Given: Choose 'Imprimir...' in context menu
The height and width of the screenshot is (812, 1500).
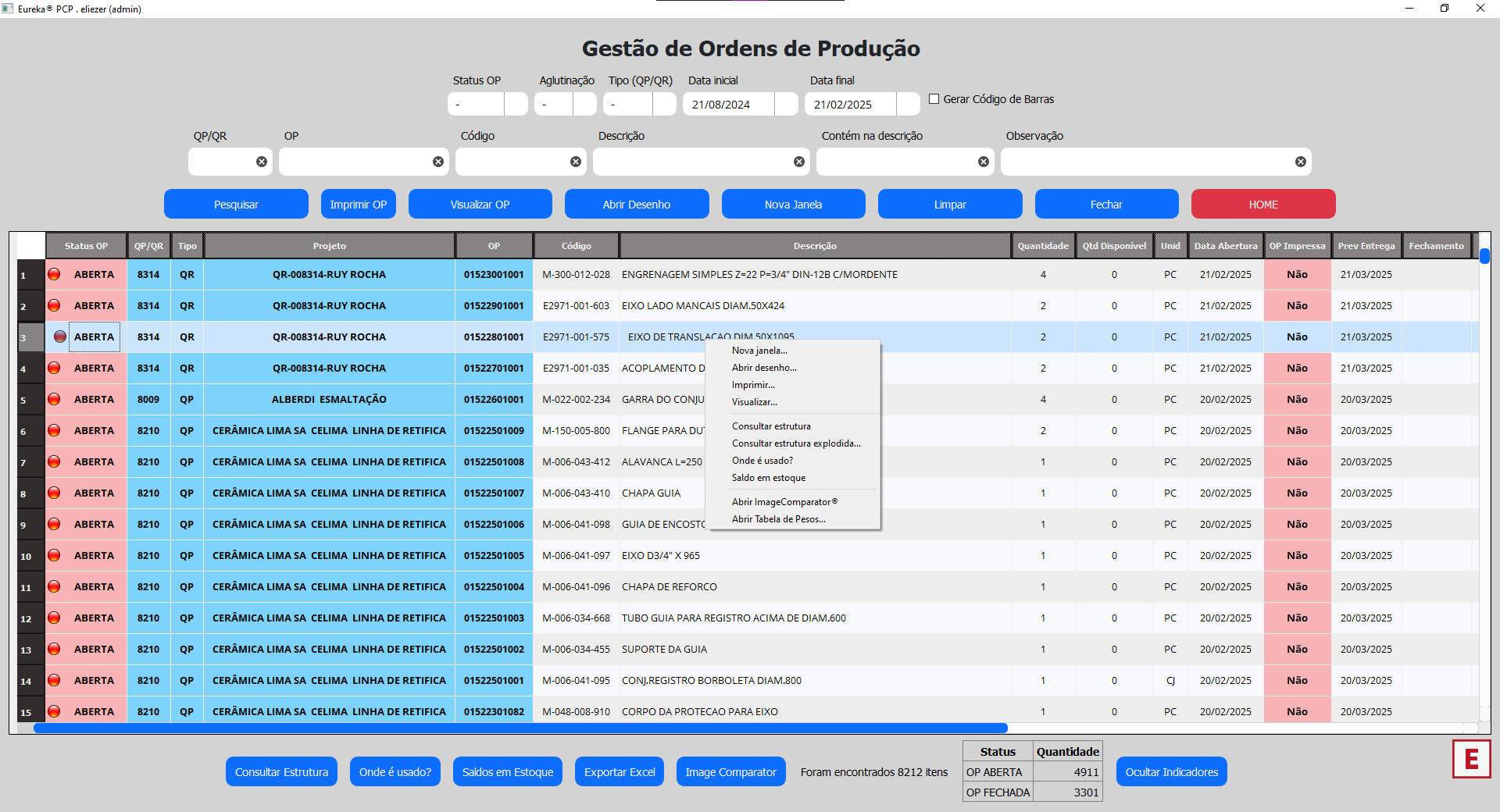Looking at the screenshot, I should [x=793, y=385].
